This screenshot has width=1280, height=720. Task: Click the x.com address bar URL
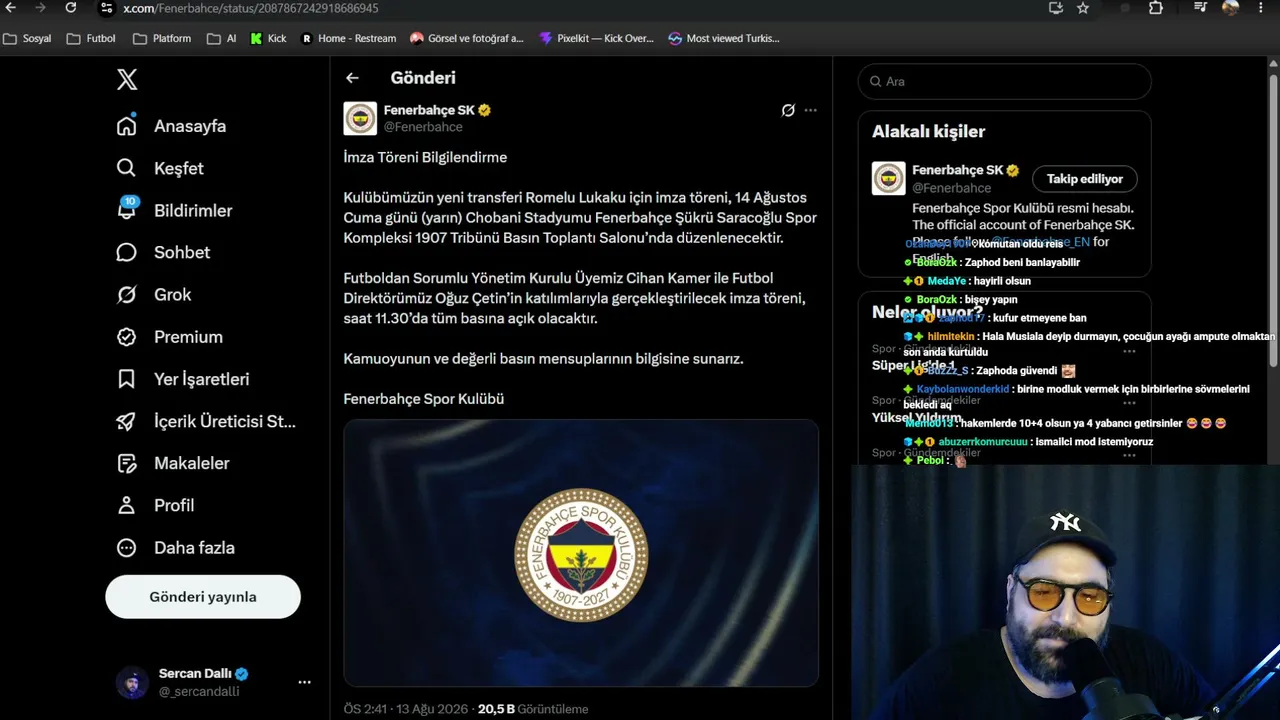(251, 8)
